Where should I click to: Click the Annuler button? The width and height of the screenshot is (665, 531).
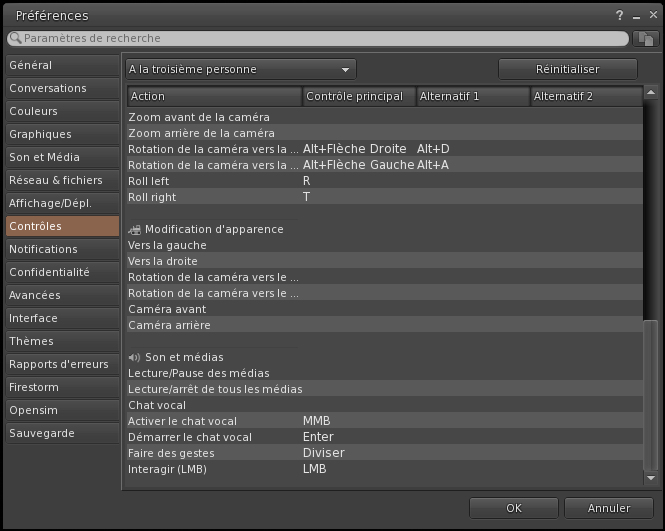click(x=609, y=508)
